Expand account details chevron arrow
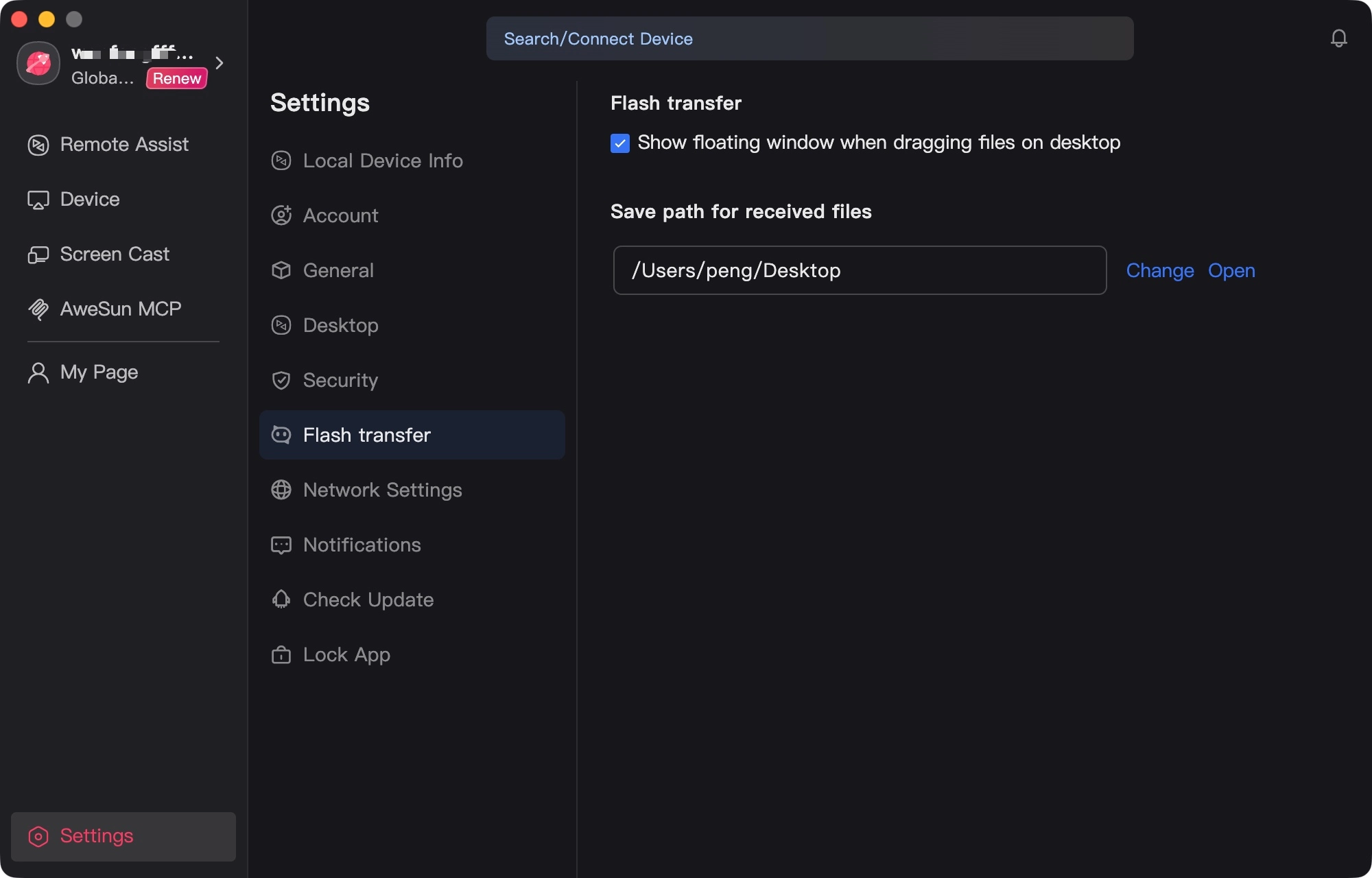1372x878 pixels. click(220, 63)
